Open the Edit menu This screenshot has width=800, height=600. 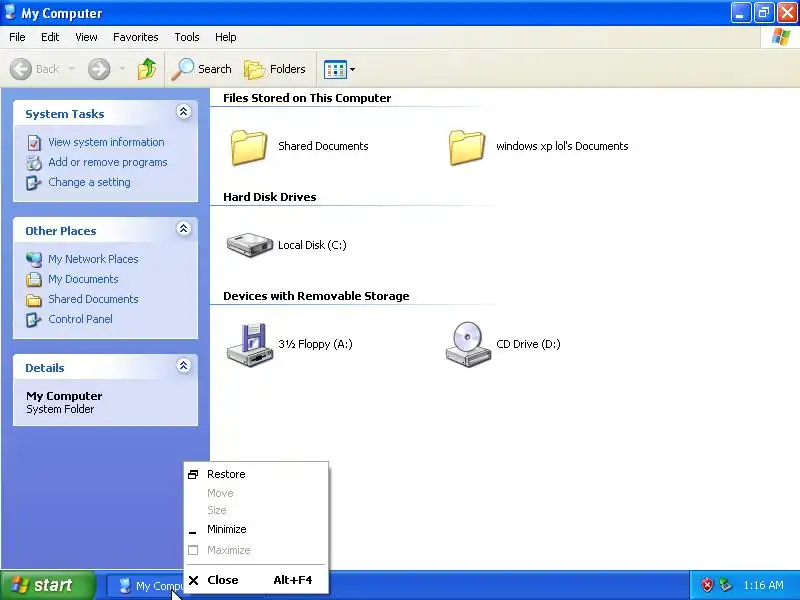(50, 37)
